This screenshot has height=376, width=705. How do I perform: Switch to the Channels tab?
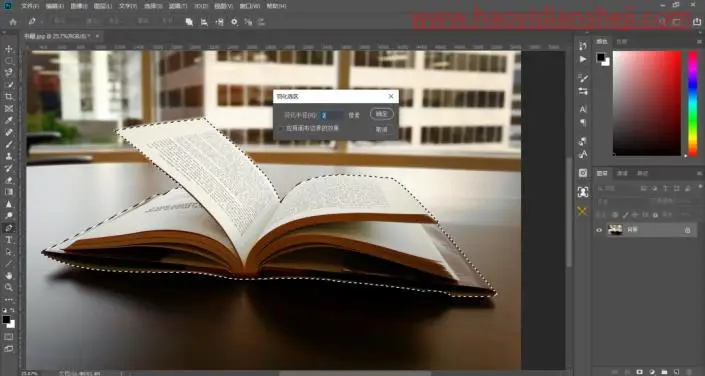[622, 173]
